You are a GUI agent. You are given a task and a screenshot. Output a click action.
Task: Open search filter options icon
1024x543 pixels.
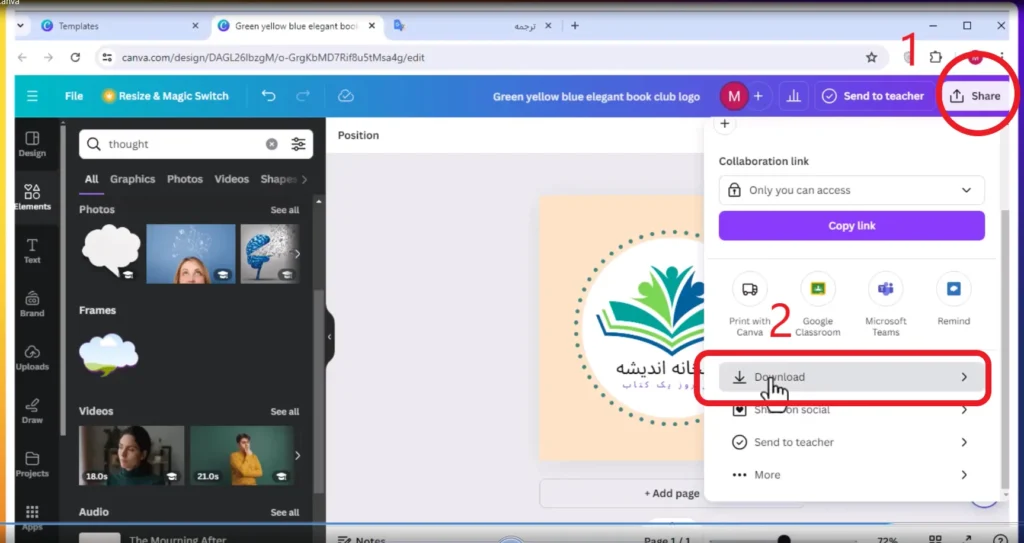click(x=298, y=144)
